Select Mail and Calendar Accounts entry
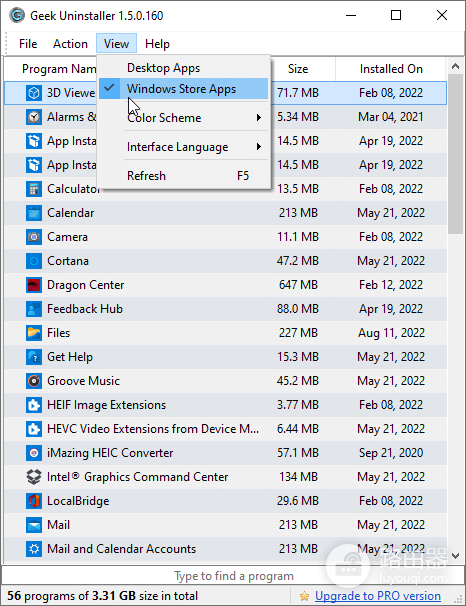The height and width of the screenshot is (606, 466). (226, 549)
